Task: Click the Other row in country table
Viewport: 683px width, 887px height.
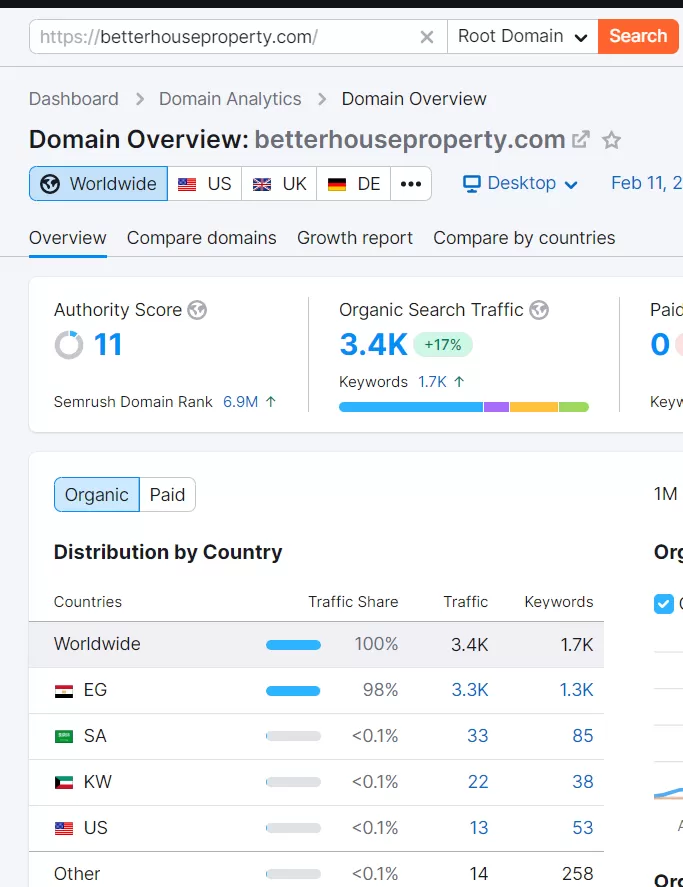Action: point(316,870)
